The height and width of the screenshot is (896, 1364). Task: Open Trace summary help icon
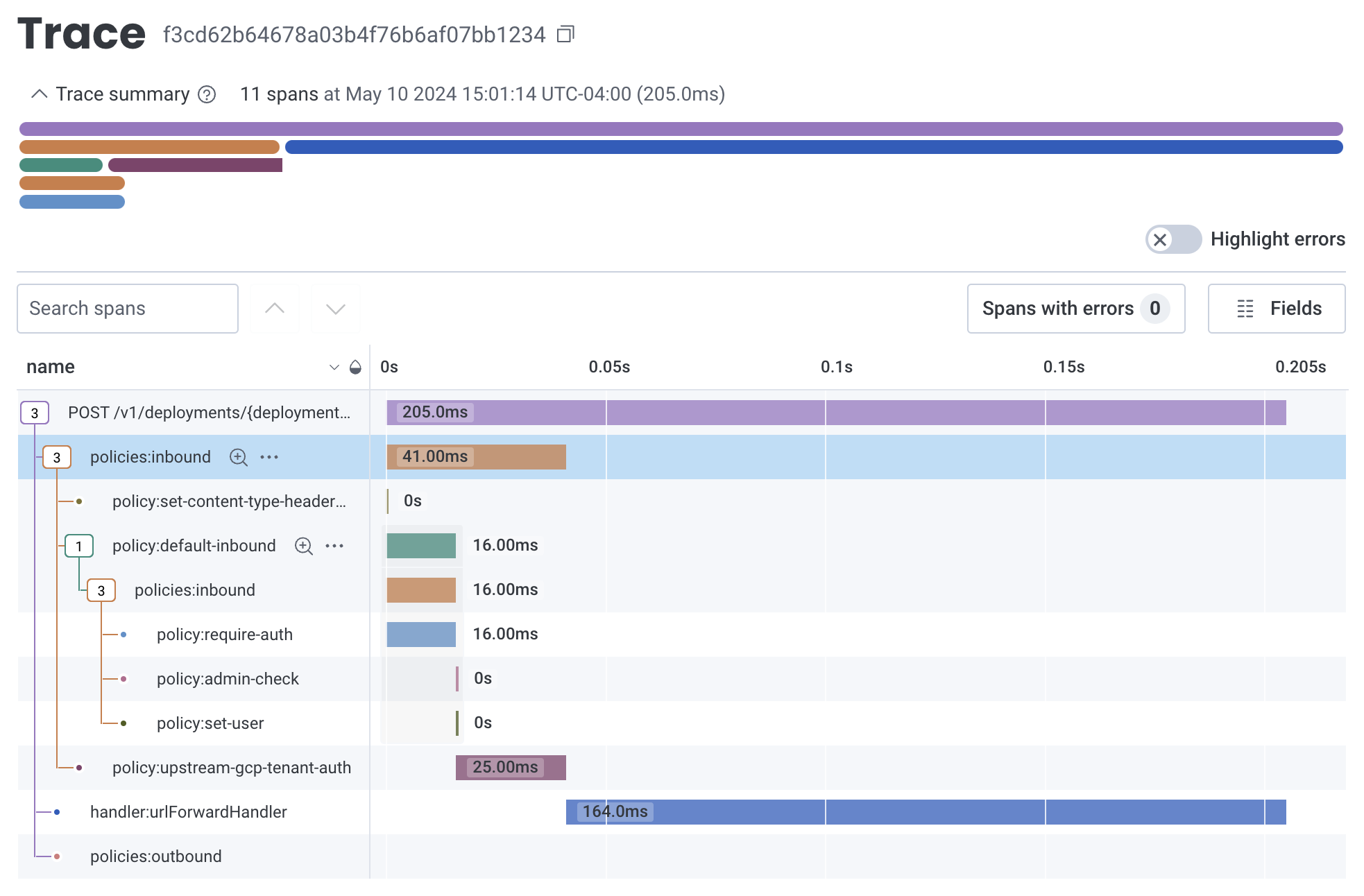pyautogui.click(x=207, y=94)
